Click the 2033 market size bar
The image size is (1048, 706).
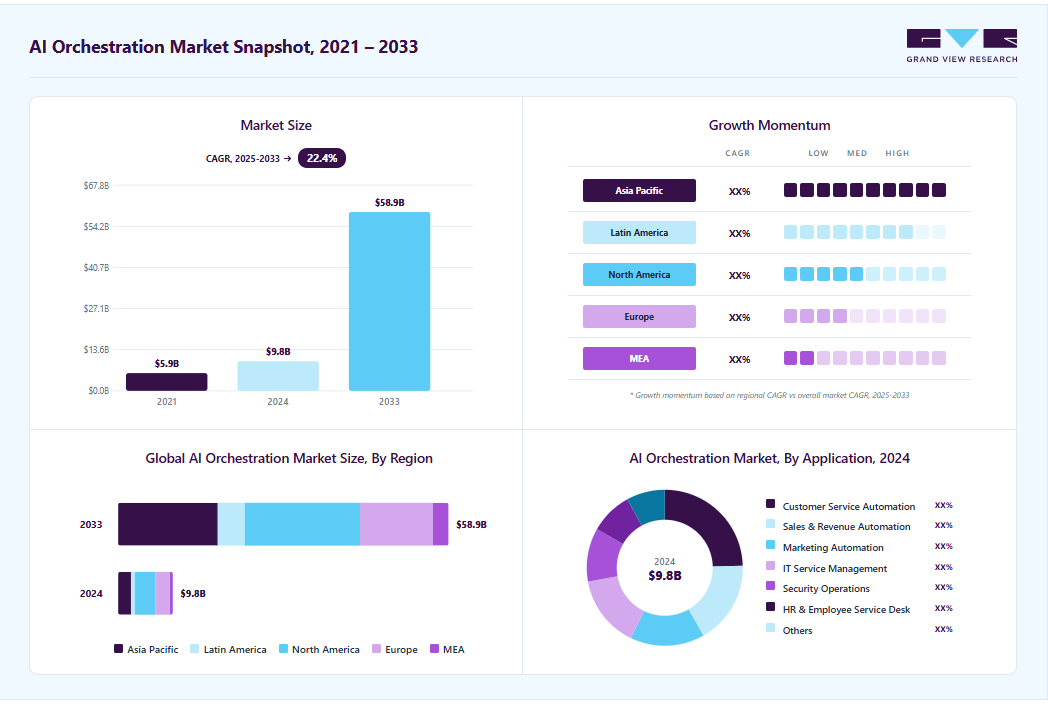(389, 302)
